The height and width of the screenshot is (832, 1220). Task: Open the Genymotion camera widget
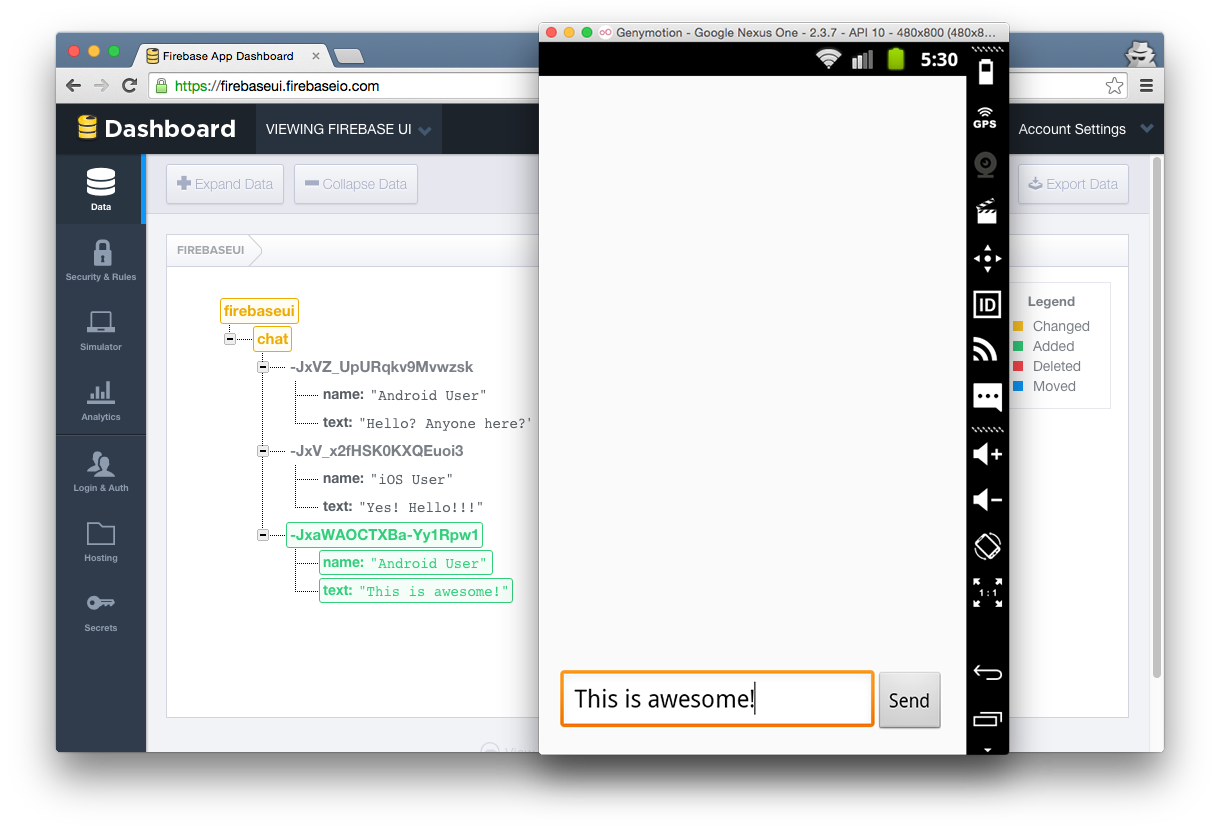986,164
